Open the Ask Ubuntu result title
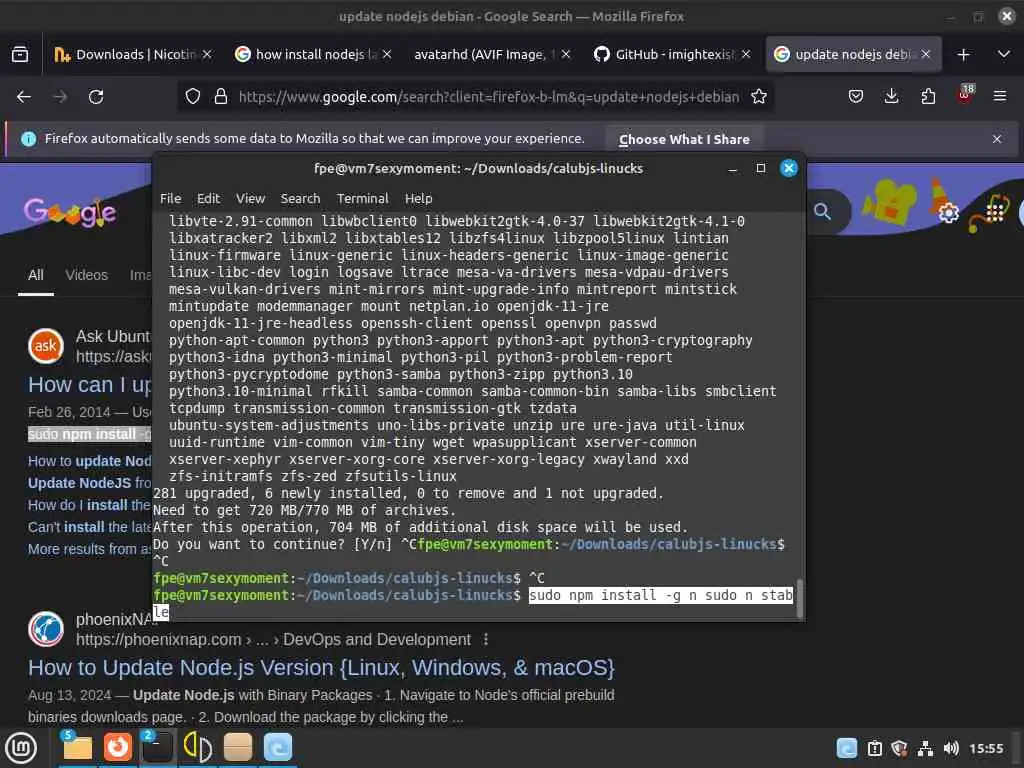The width and height of the screenshot is (1024, 768). coord(89,385)
